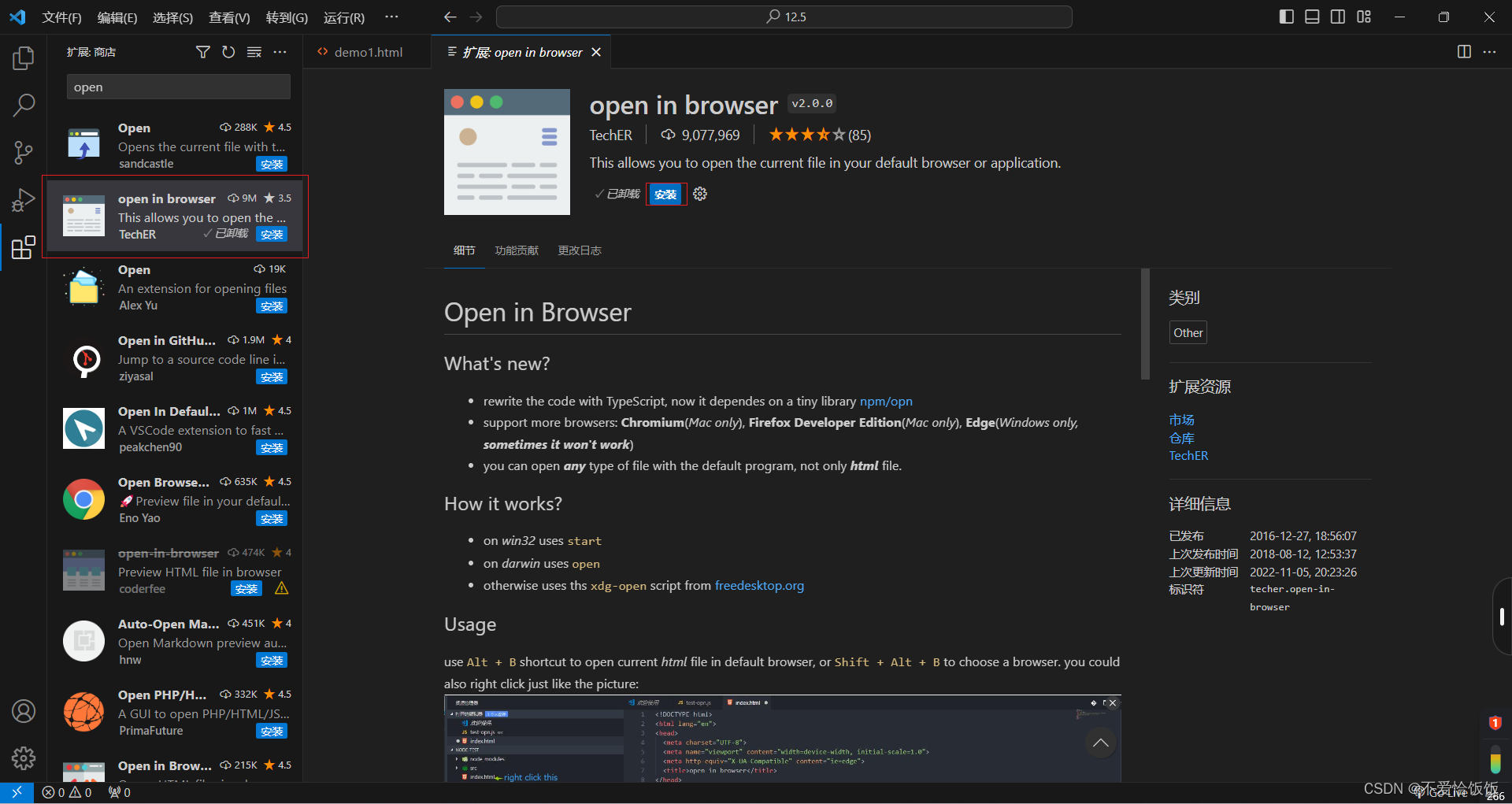Open the 编辑(E) menu

[117, 17]
